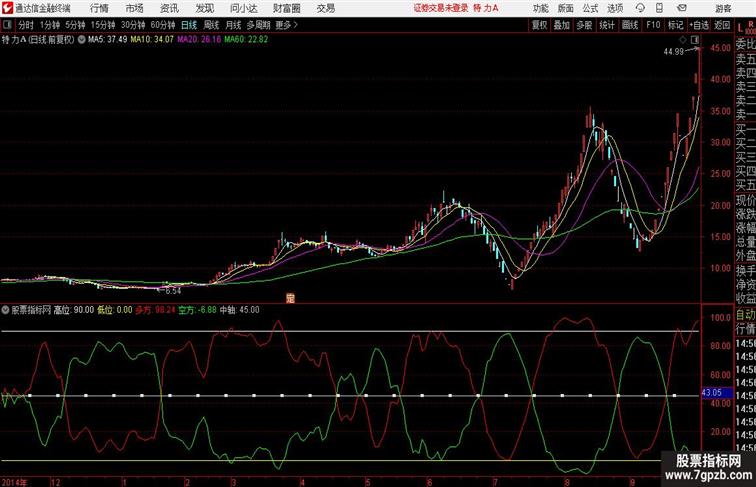Click the MA60: 22.82 label

point(246,40)
